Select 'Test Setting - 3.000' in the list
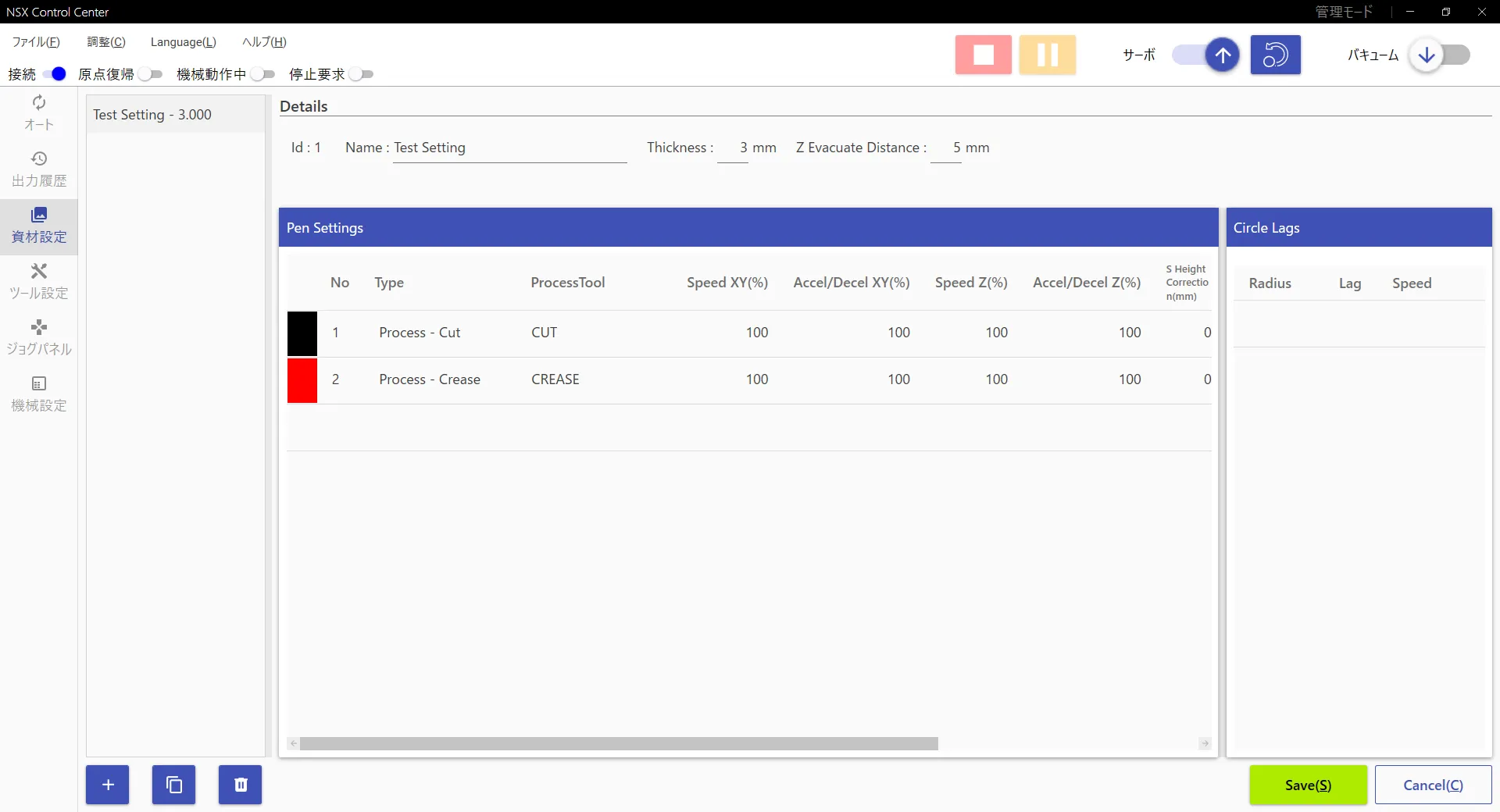 click(175, 115)
